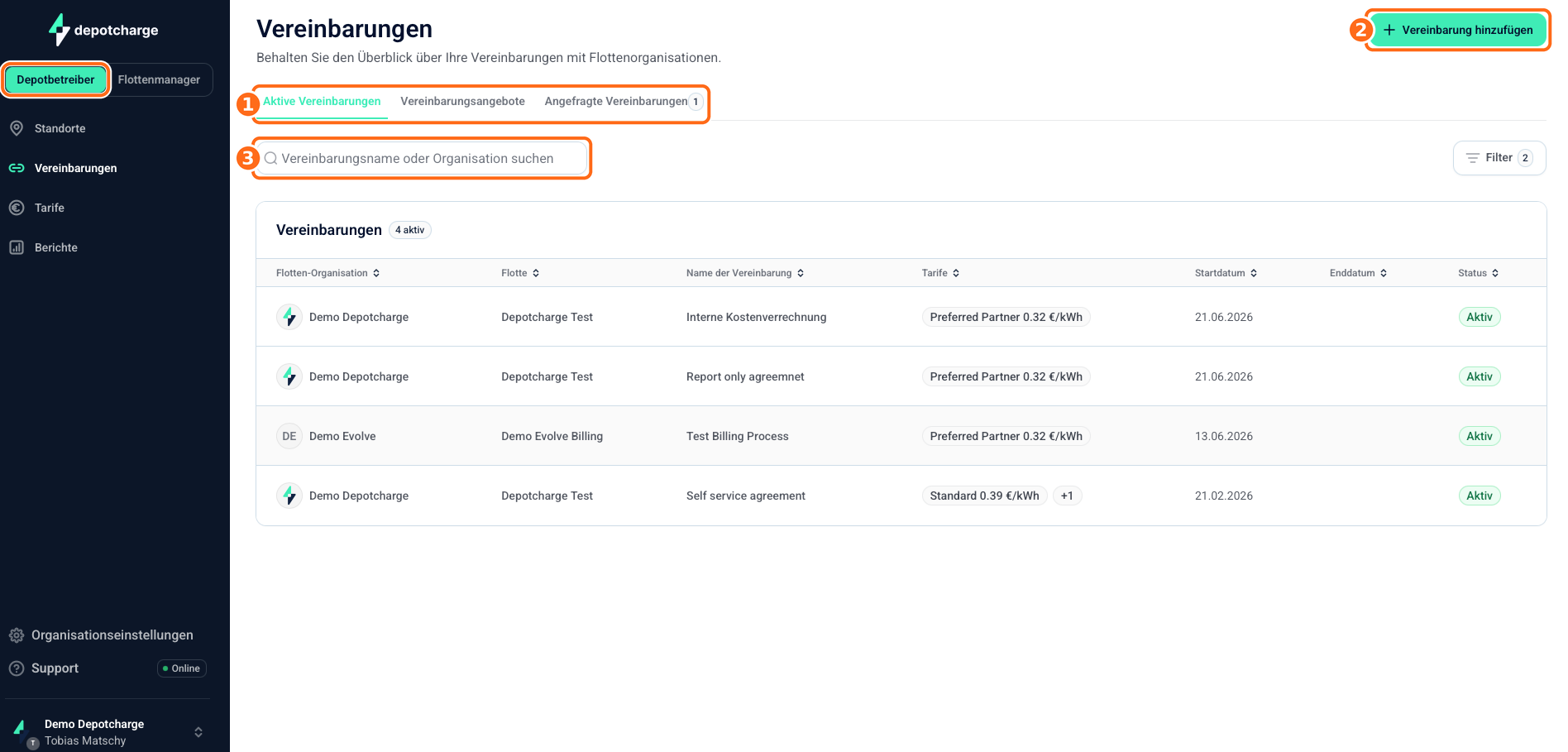Select the Aktive Vereinbarungen tab

322,102
